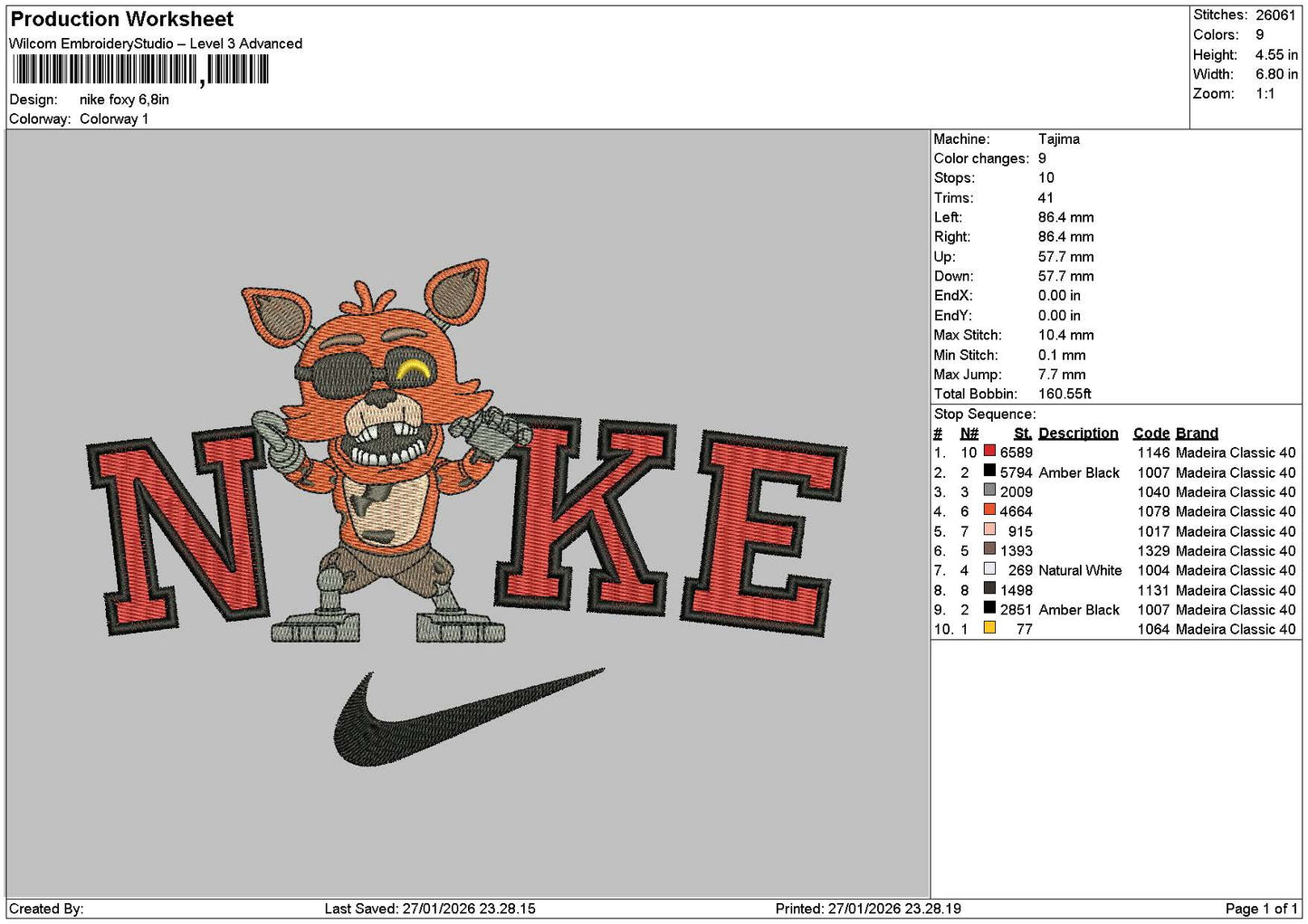Select the "Last Saved: 27/01/2026 23.28.15" footer text
Image resolution: width=1308 pixels, height=924 pixels.
[x=430, y=909]
